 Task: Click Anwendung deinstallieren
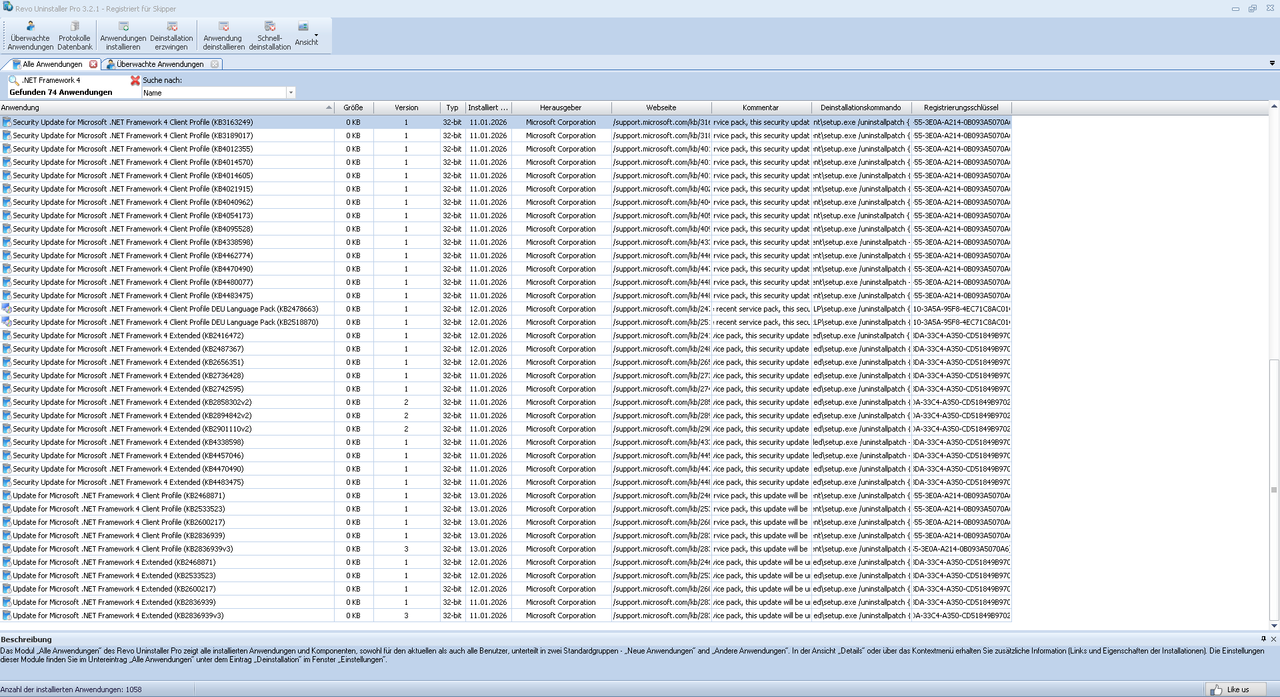tap(223, 34)
